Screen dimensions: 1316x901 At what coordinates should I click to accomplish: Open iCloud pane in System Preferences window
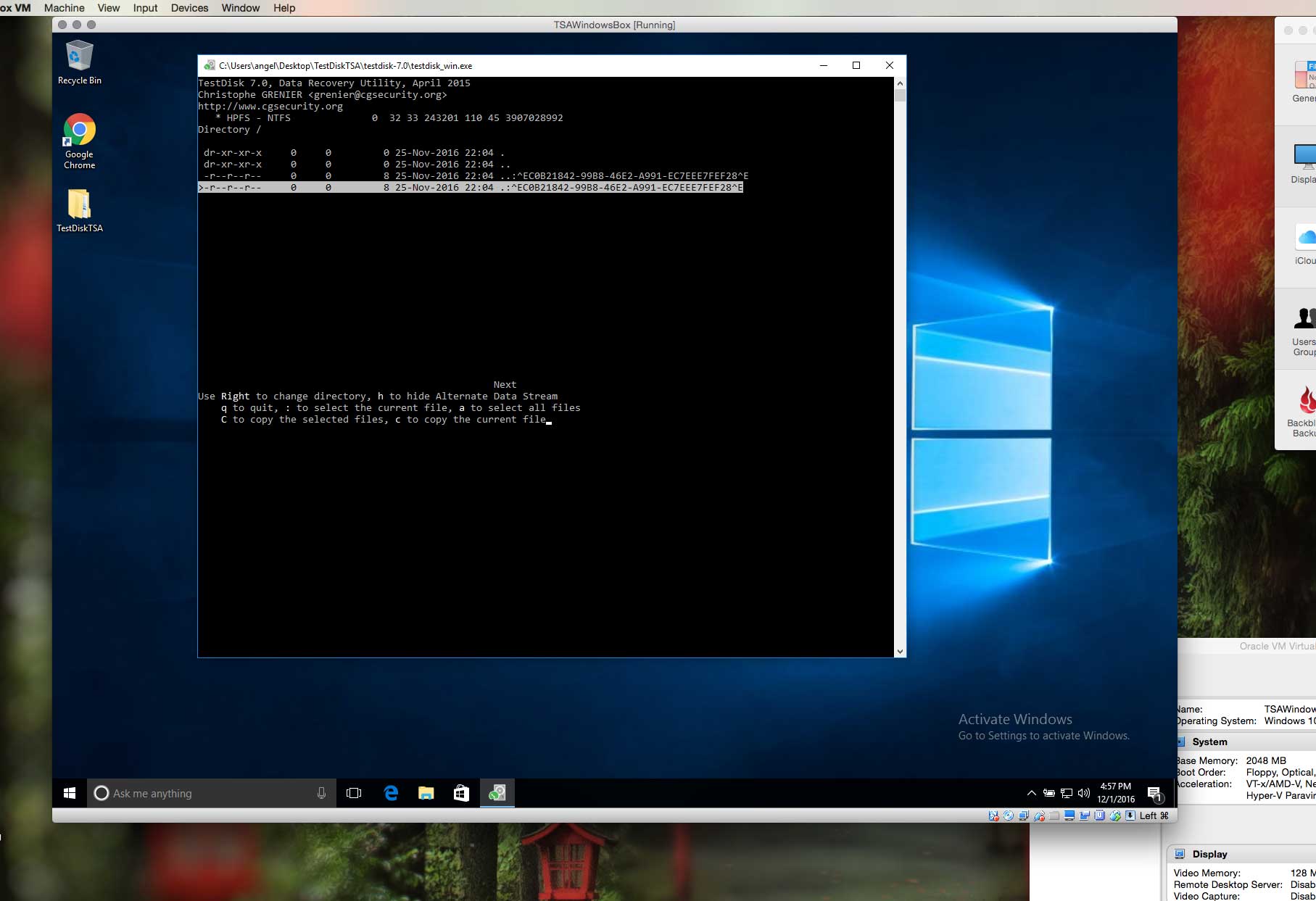tap(1305, 245)
